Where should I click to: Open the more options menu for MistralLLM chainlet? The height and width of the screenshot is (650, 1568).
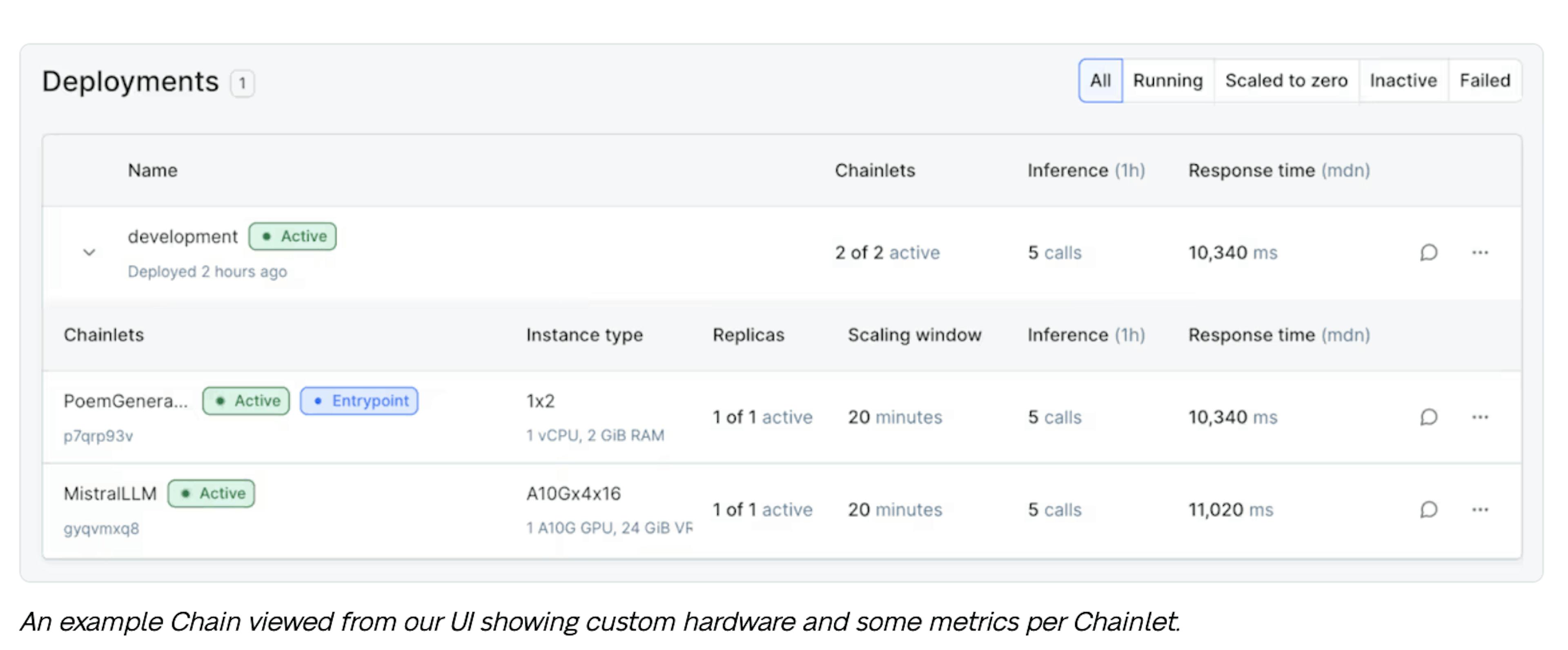[1480, 510]
